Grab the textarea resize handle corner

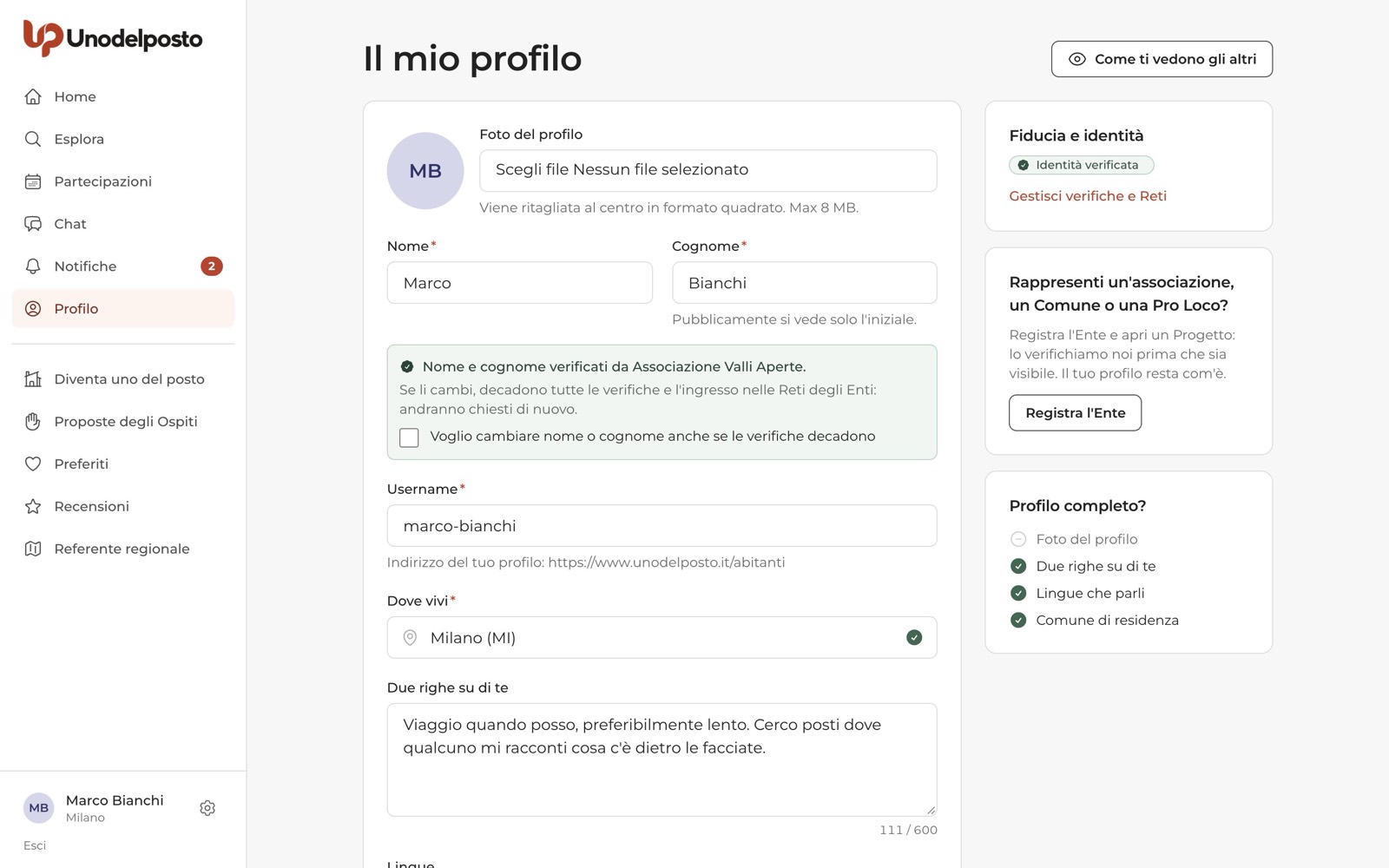point(931,810)
